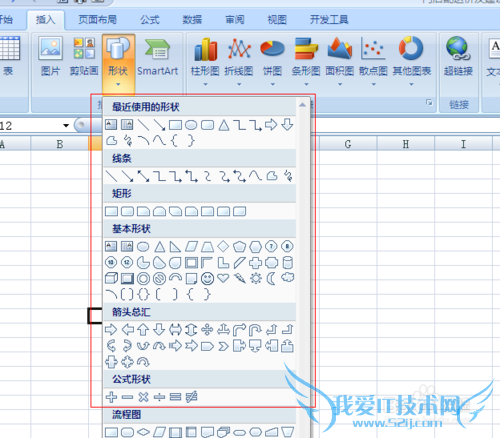Switch to the 数据 tab
This screenshot has width=500, height=438.
(x=192, y=20)
